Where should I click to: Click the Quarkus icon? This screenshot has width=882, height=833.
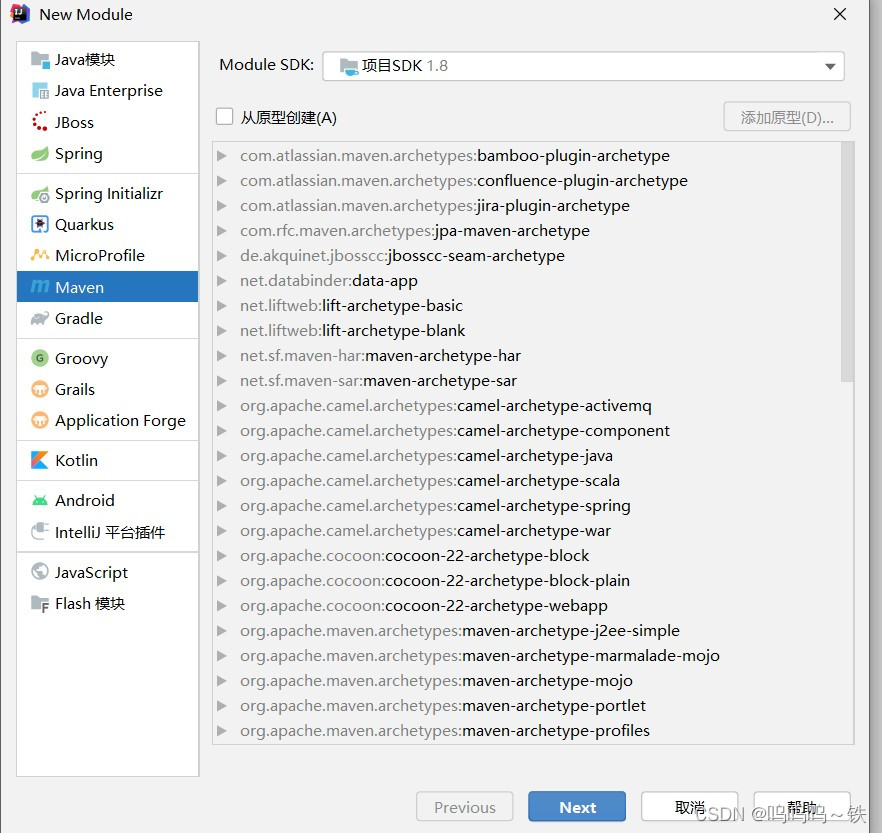tap(40, 224)
